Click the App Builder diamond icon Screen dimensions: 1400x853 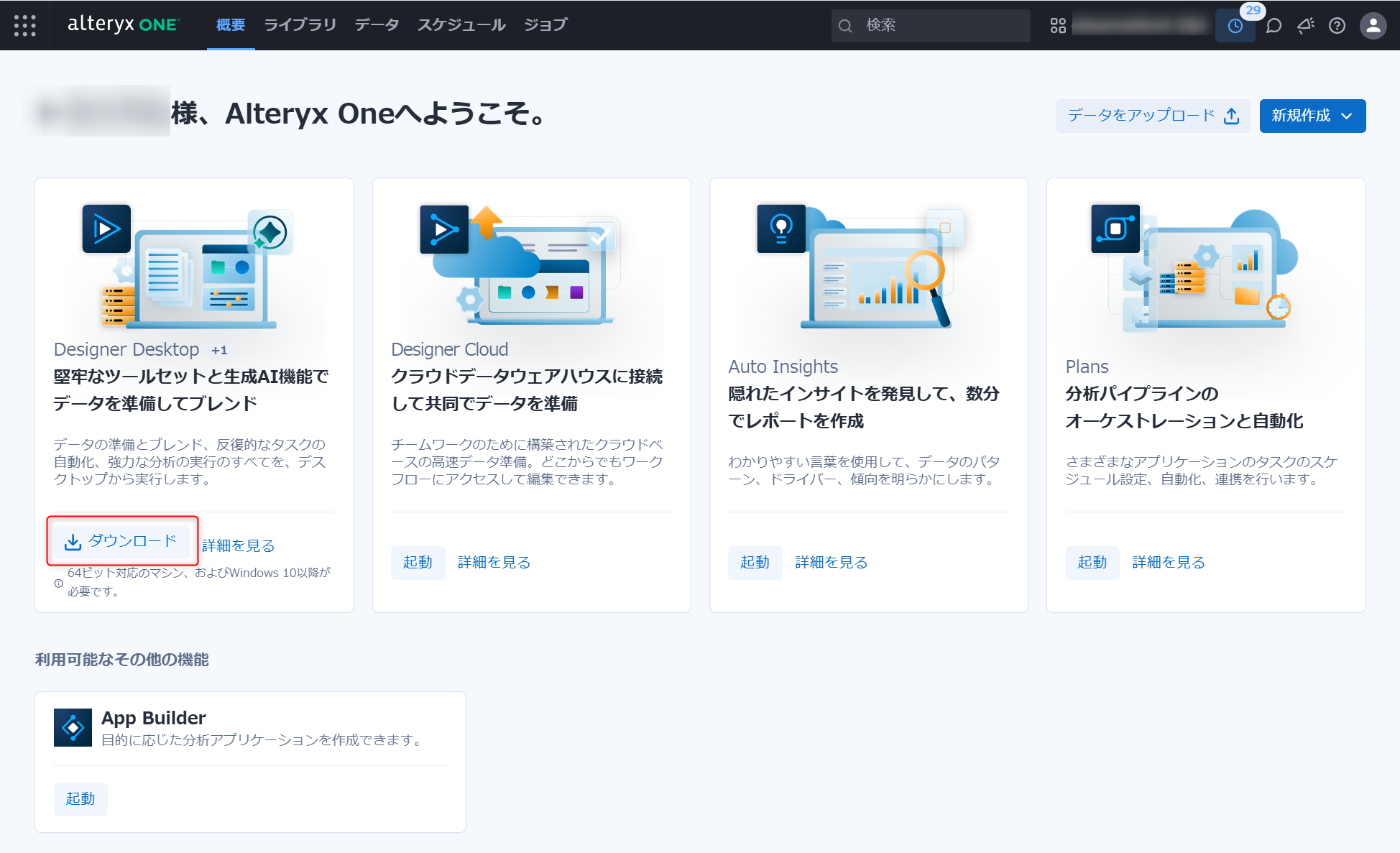pos(73,727)
